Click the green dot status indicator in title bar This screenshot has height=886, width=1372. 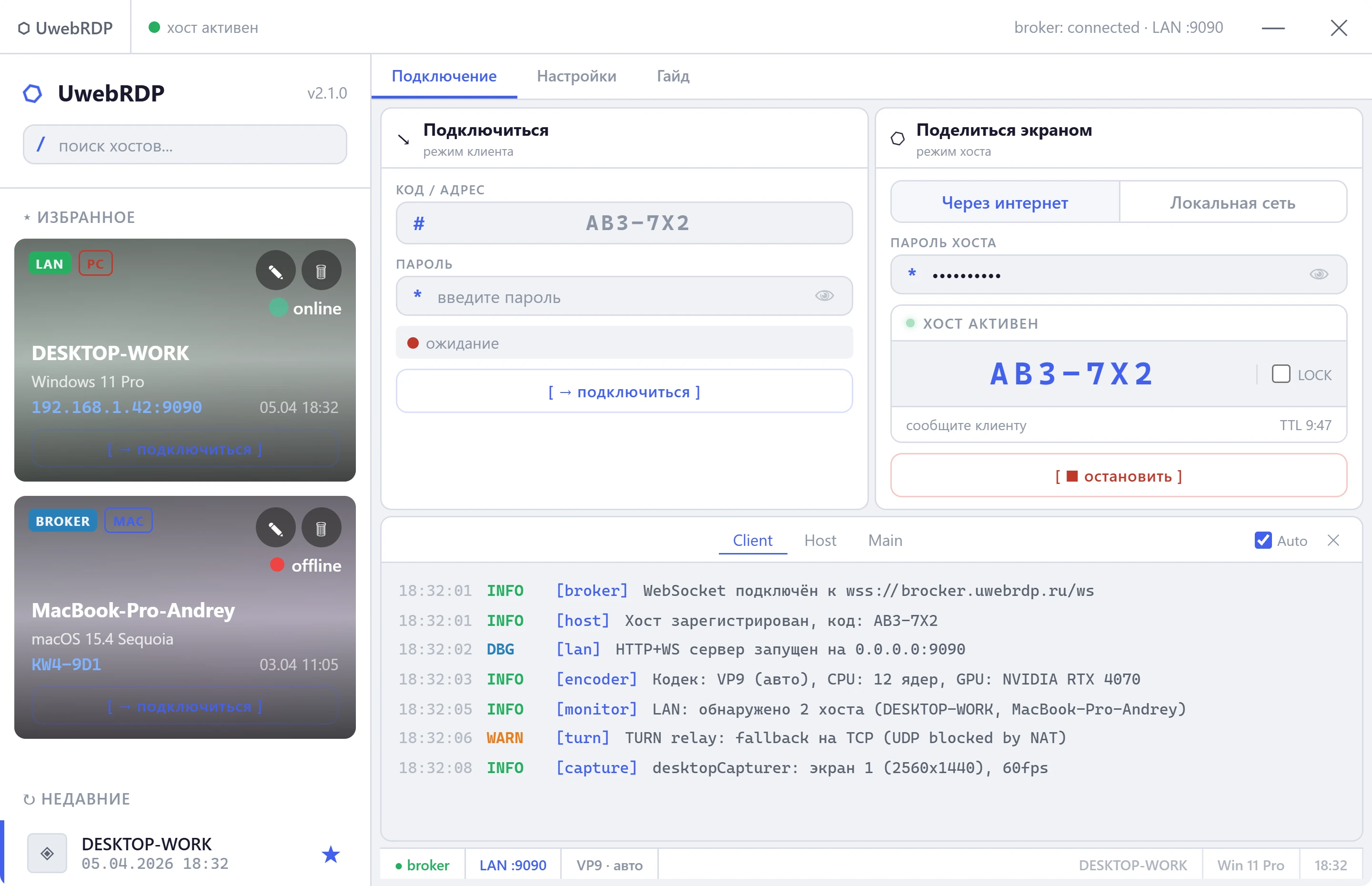point(153,27)
